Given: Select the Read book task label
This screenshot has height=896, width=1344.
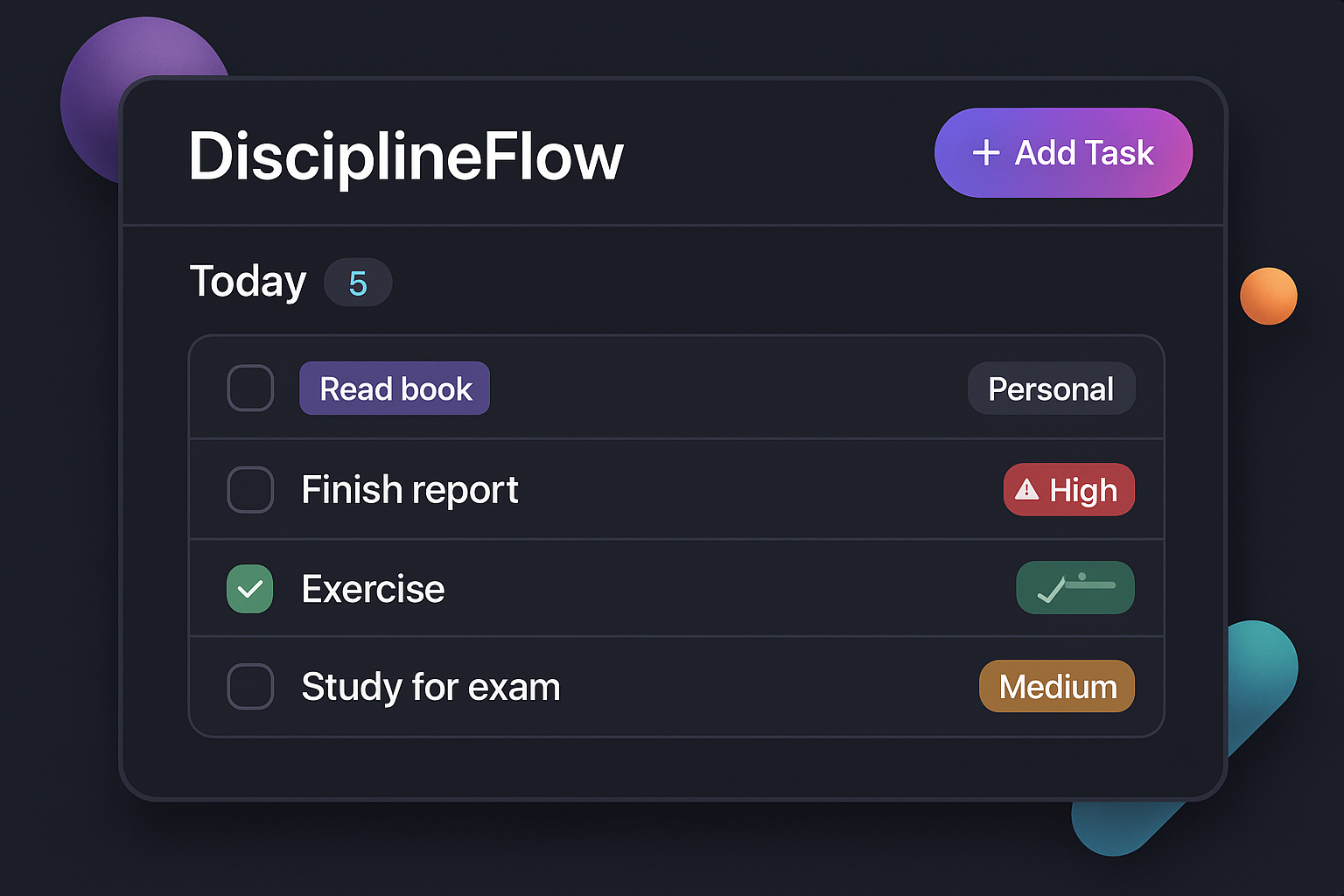Looking at the screenshot, I should coord(394,388).
